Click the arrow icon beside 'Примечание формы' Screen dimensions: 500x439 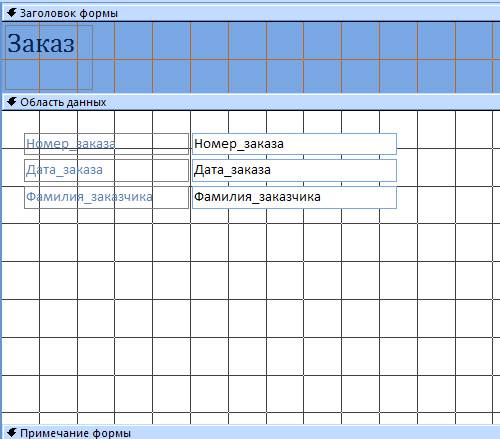coord(12,432)
